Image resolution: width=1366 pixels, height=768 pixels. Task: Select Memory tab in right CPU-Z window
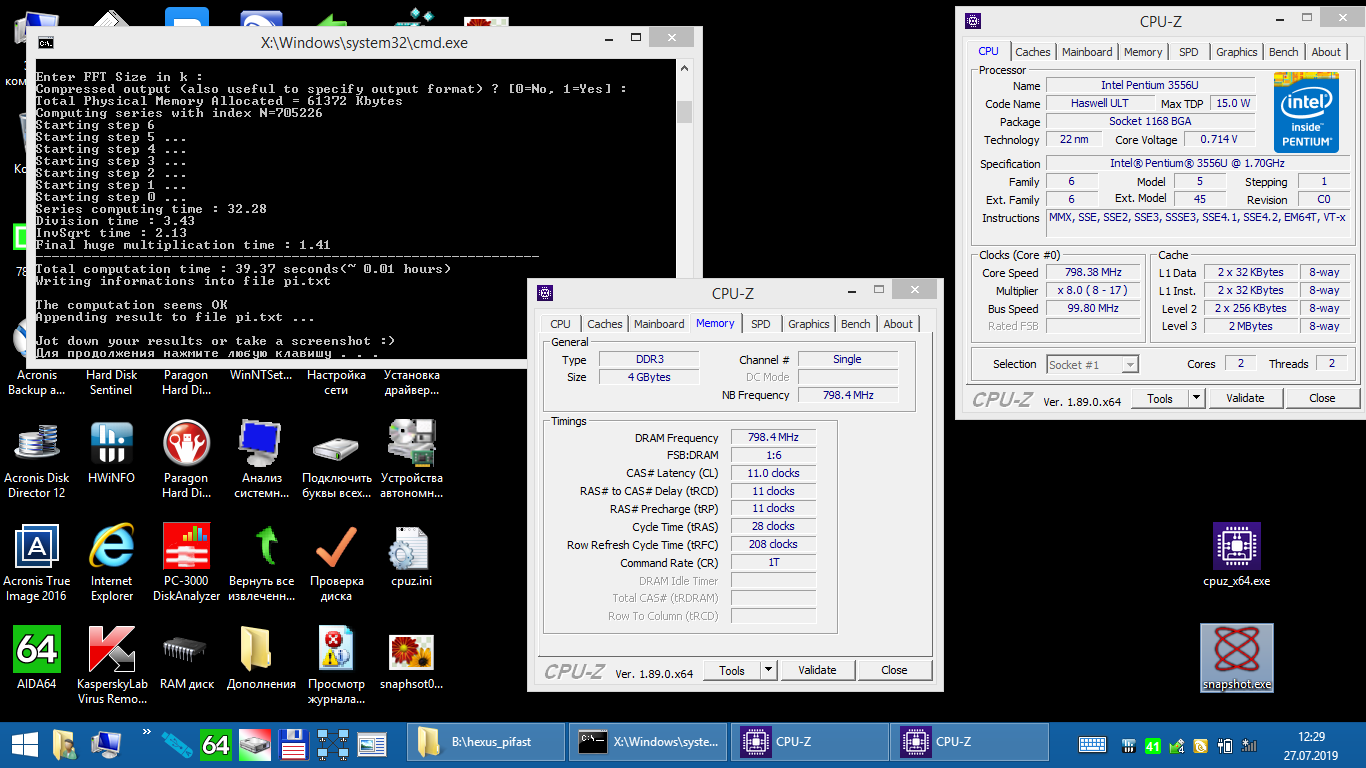[x=1143, y=52]
